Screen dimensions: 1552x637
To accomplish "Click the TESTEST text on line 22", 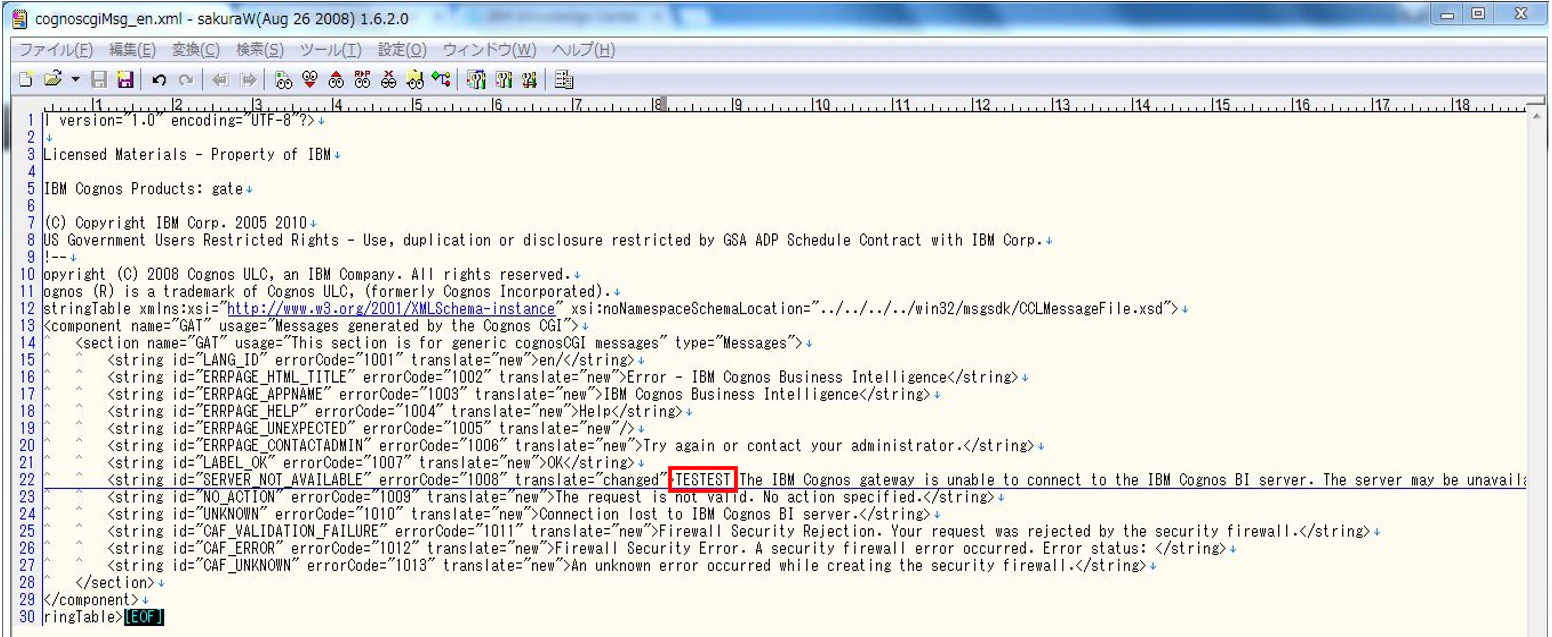I will tap(703, 480).
